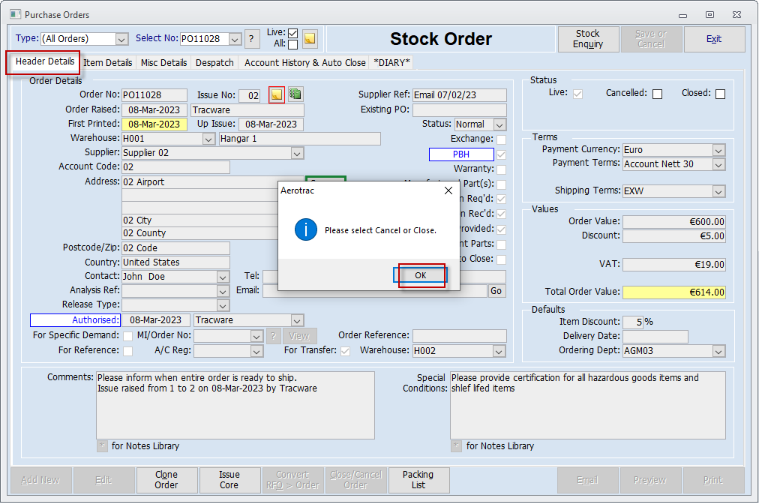This screenshot has height=503, width=759.
Task: Check For Reference checkbox
Action: [128, 351]
